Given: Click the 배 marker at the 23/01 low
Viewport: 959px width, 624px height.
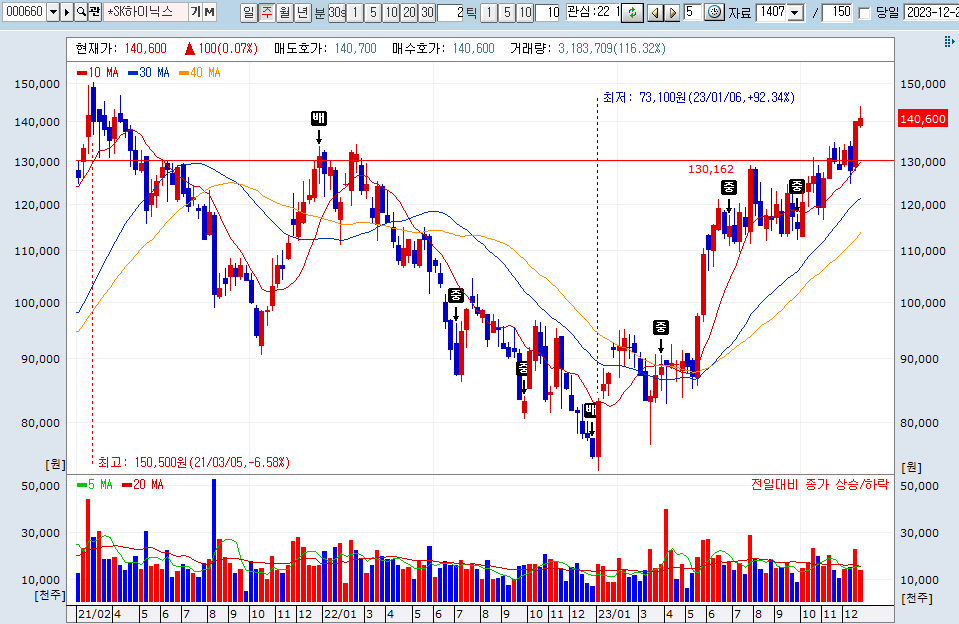Looking at the screenshot, I should (590, 410).
